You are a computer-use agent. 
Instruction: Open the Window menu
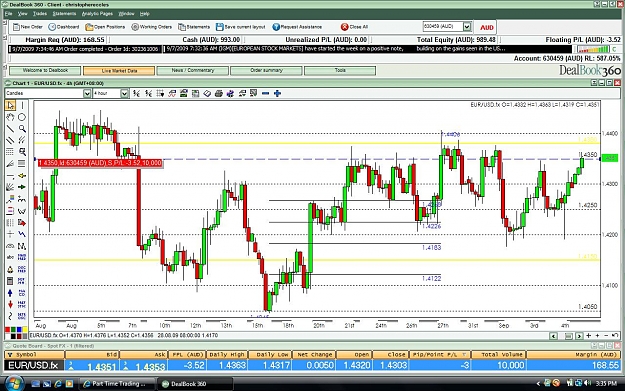point(126,14)
